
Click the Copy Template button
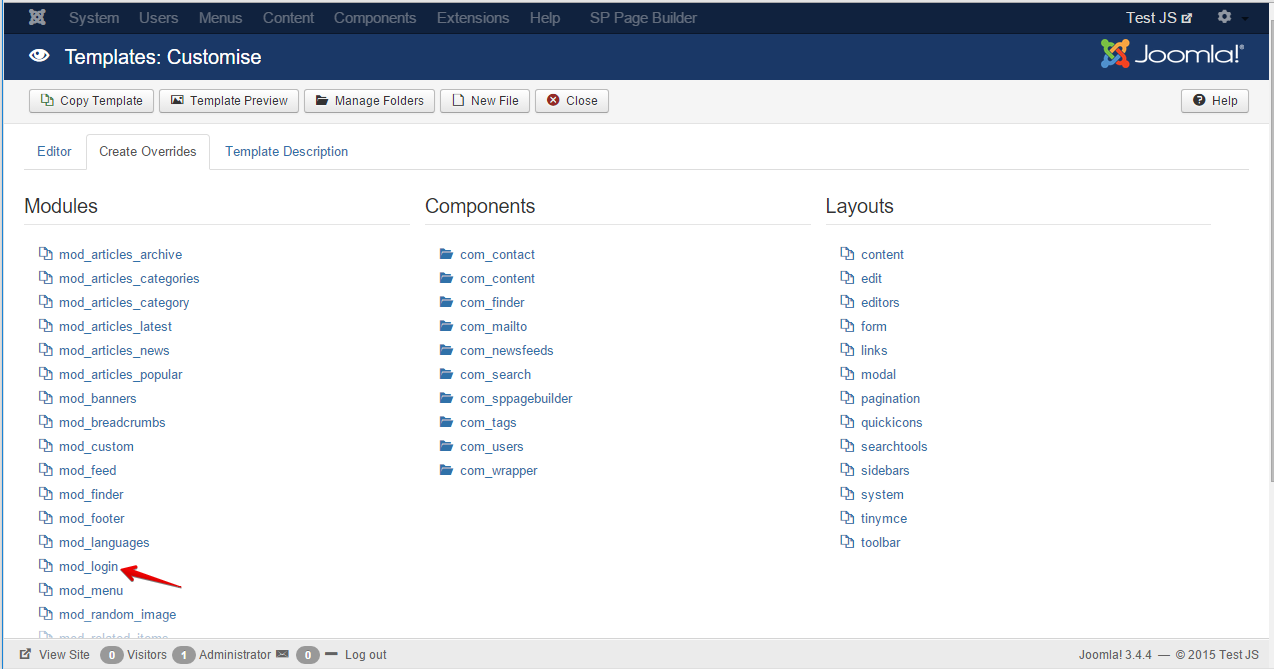(x=91, y=100)
